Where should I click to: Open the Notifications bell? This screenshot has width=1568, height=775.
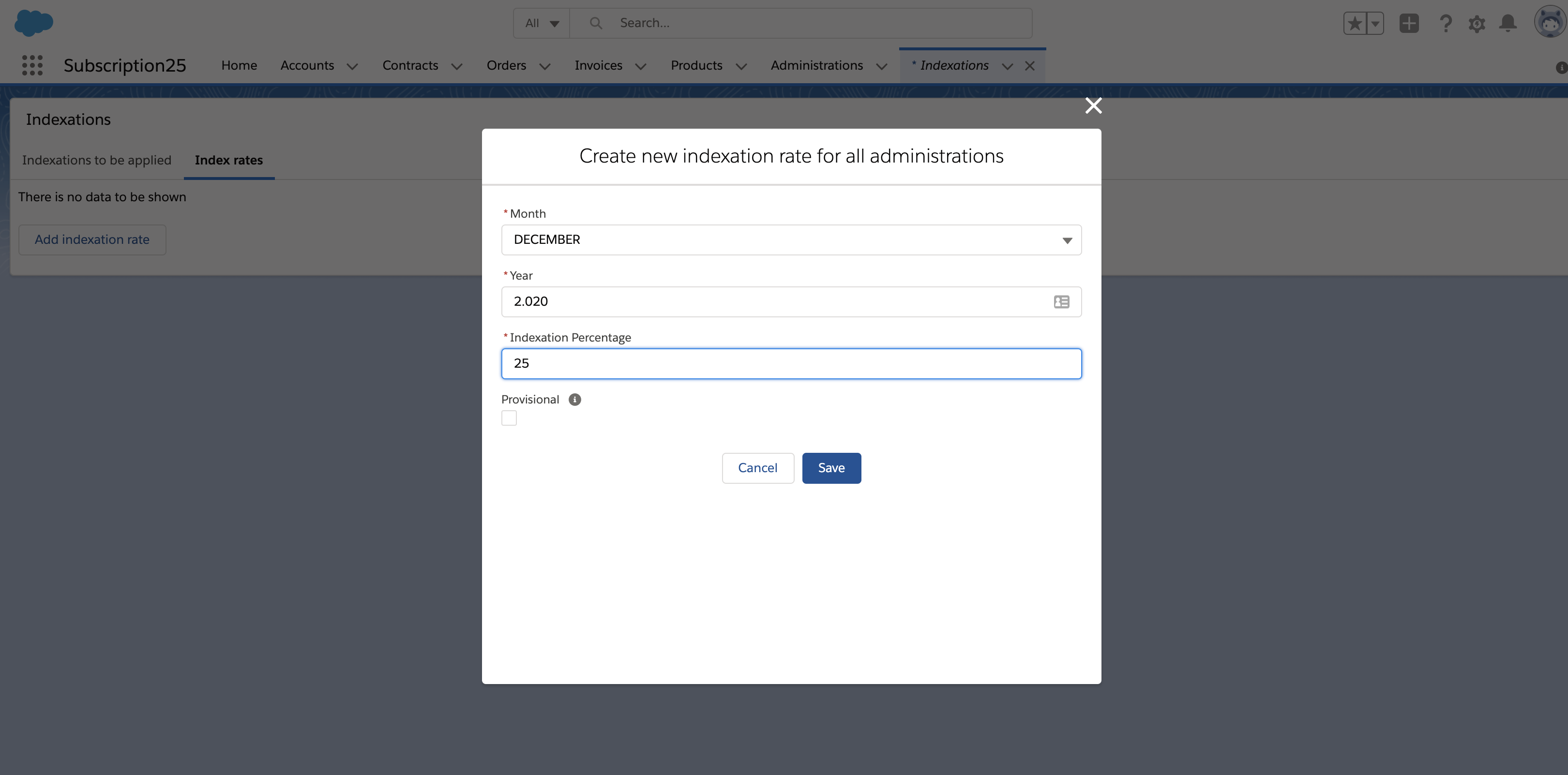coord(1508,24)
